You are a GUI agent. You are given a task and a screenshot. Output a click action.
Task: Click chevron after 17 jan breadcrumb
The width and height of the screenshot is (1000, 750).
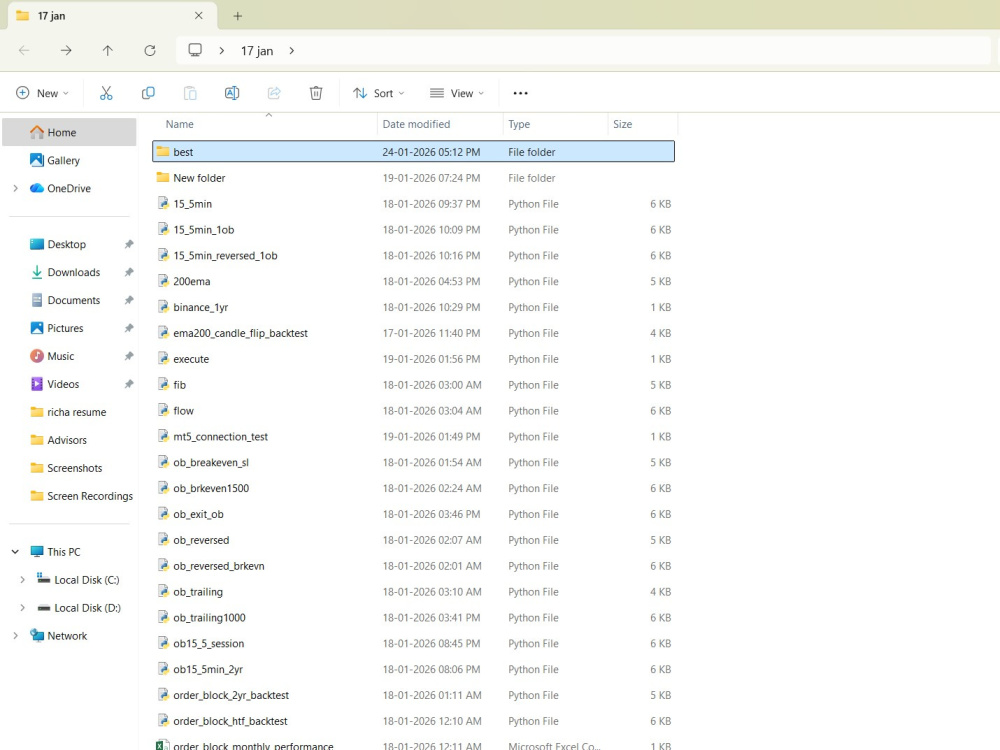pyautogui.click(x=291, y=50)
